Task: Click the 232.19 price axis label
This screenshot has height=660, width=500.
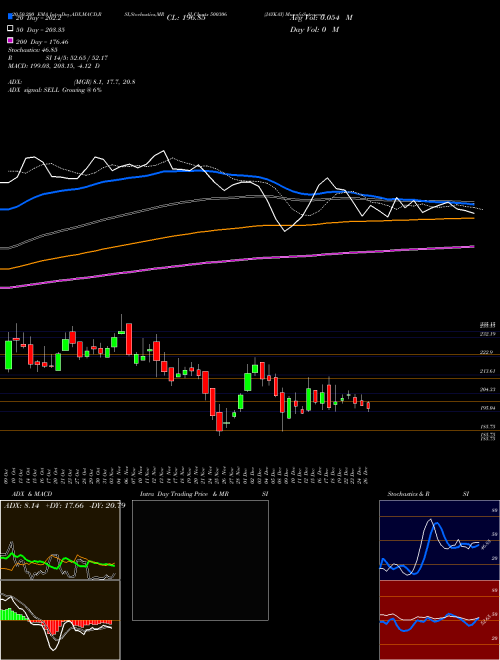Action: pyautogui.click(x=488, y=334)
